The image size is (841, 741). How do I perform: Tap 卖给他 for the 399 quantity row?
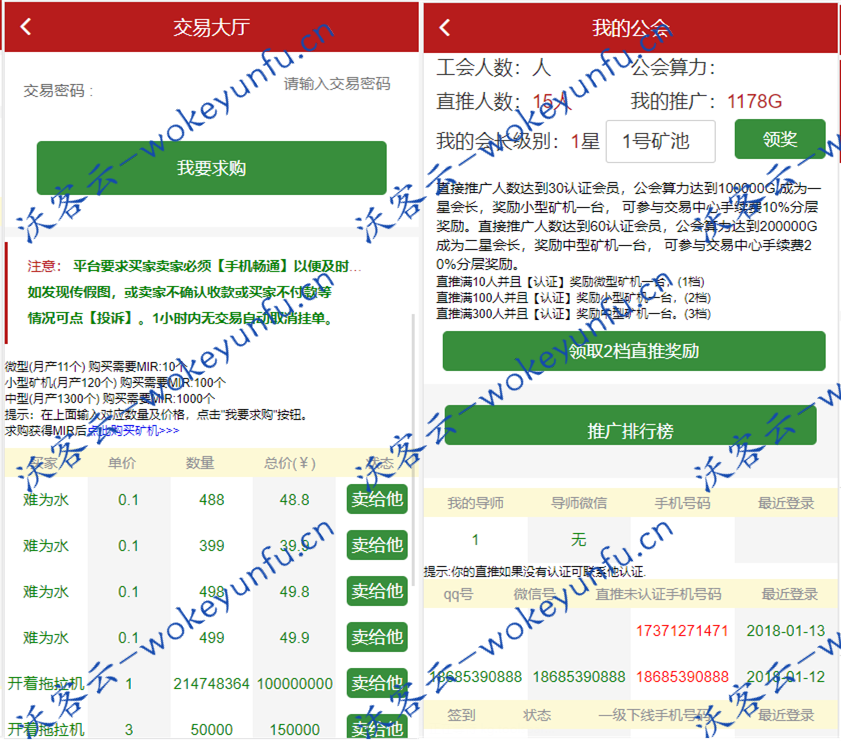377,545
